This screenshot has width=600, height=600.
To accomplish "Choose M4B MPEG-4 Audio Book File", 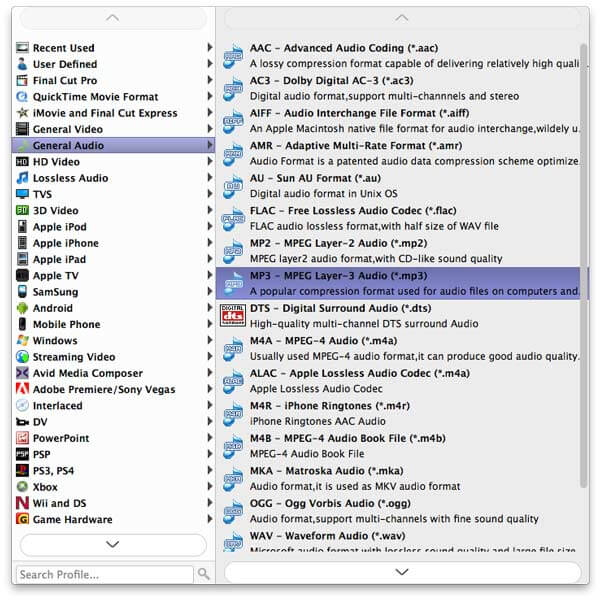I will pos(398,446).
